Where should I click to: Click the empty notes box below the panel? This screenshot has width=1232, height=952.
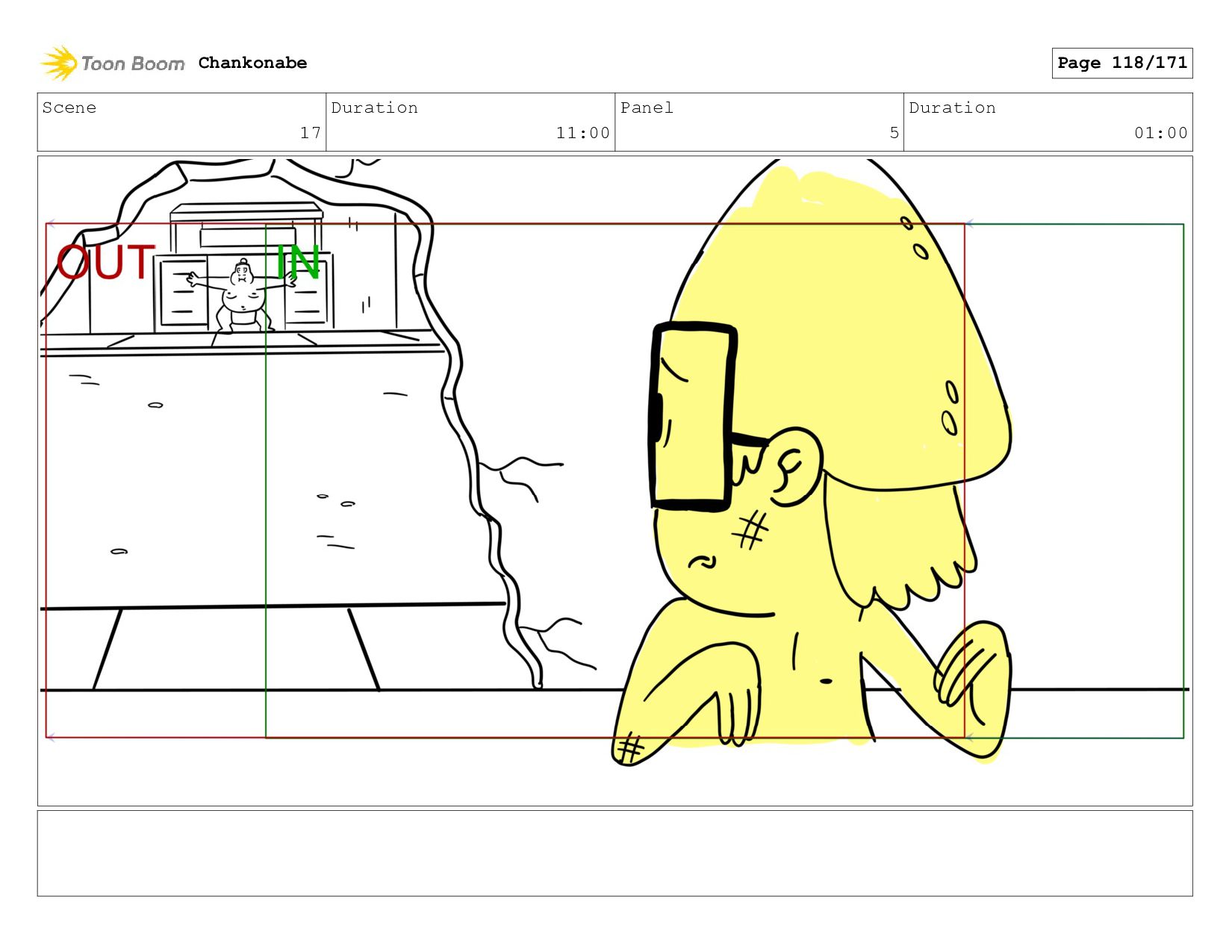pyautogui.click(x=615, y=853)
